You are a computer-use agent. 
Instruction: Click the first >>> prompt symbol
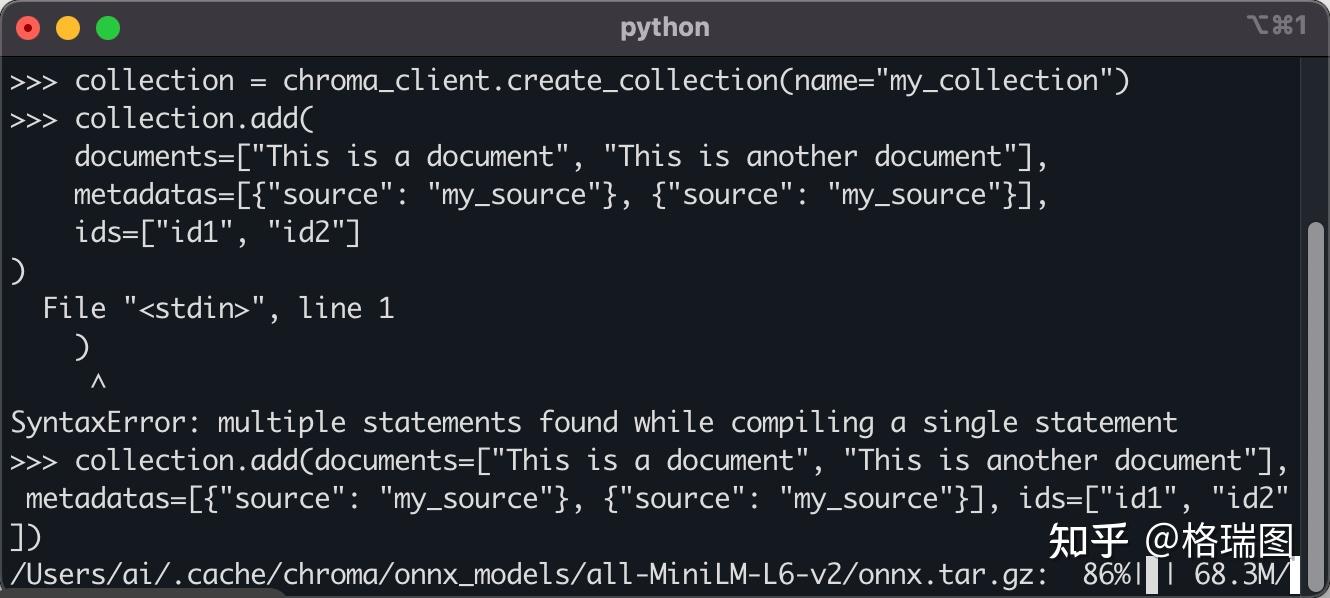click(x=35, y=81)
